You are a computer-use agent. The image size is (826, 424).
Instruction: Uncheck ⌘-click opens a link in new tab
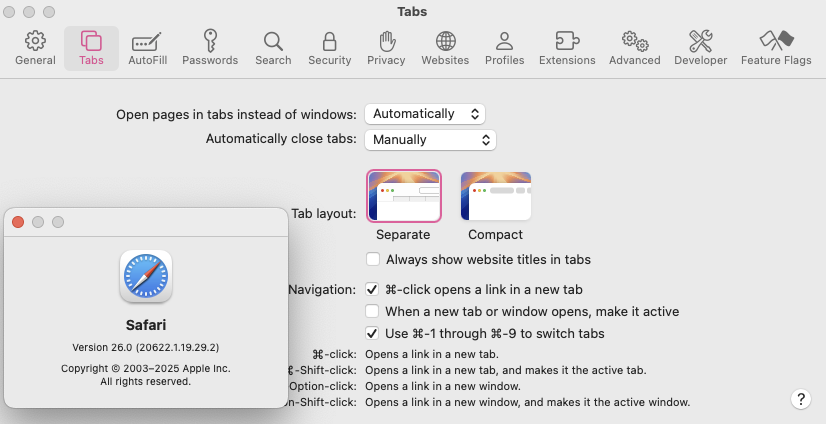coord(372,289)
